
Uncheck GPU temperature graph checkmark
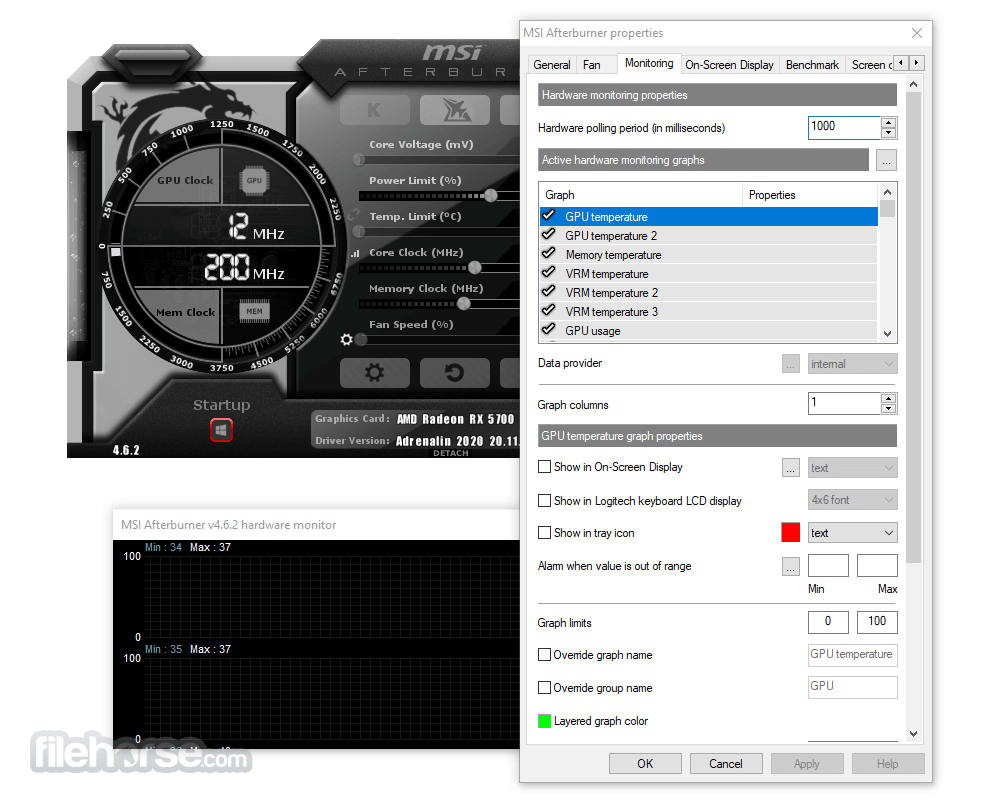tap(548, 216)
